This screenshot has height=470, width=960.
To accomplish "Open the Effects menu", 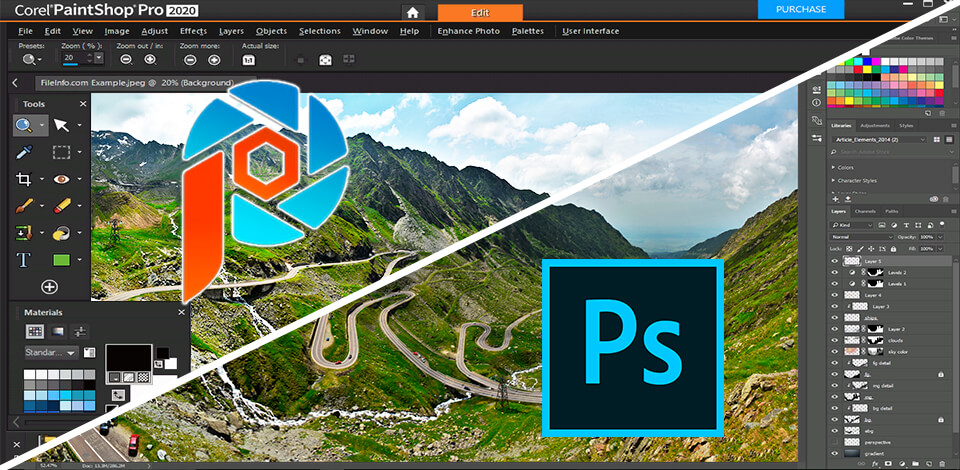I will tap(193, 31).
